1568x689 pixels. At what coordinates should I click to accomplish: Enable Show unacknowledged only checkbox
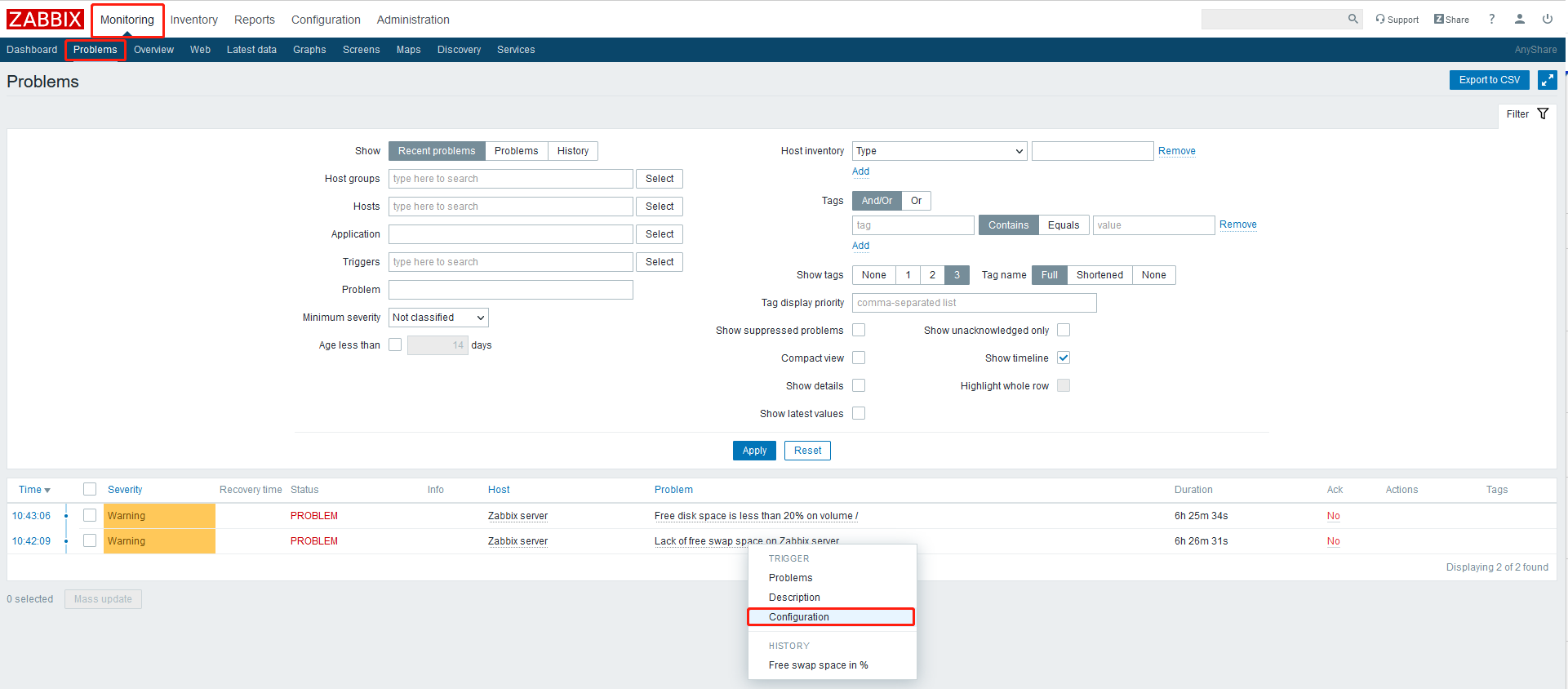(x=1064, y=330)
